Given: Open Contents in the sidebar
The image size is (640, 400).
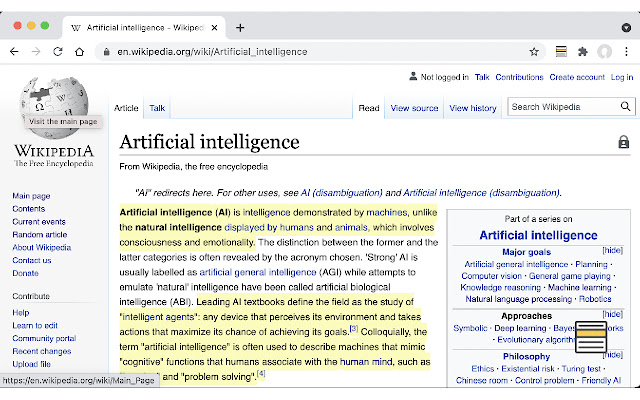Looking at the screenshot, I should point(29,209).
